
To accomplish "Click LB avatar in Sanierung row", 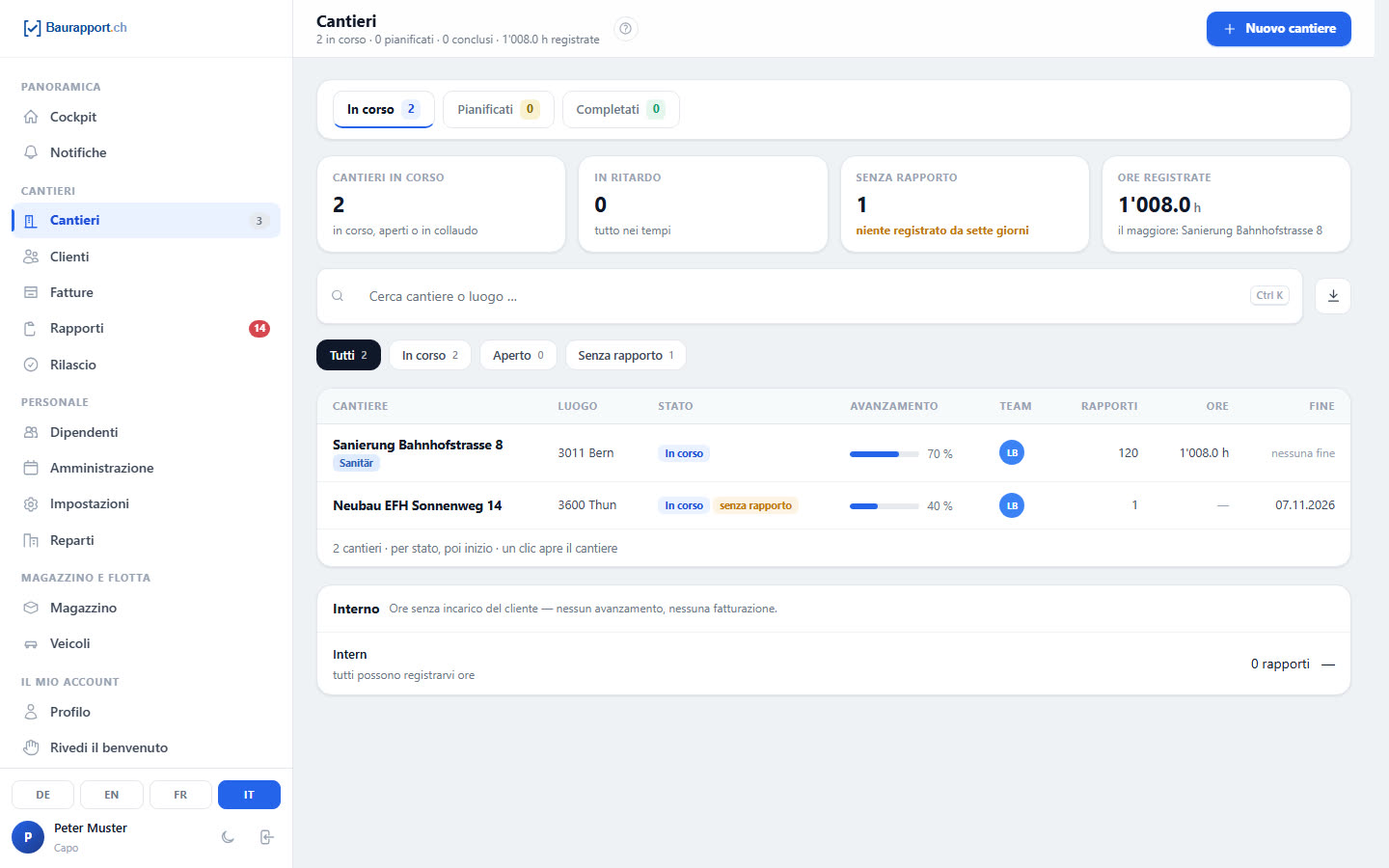I will coord(1012,452).
